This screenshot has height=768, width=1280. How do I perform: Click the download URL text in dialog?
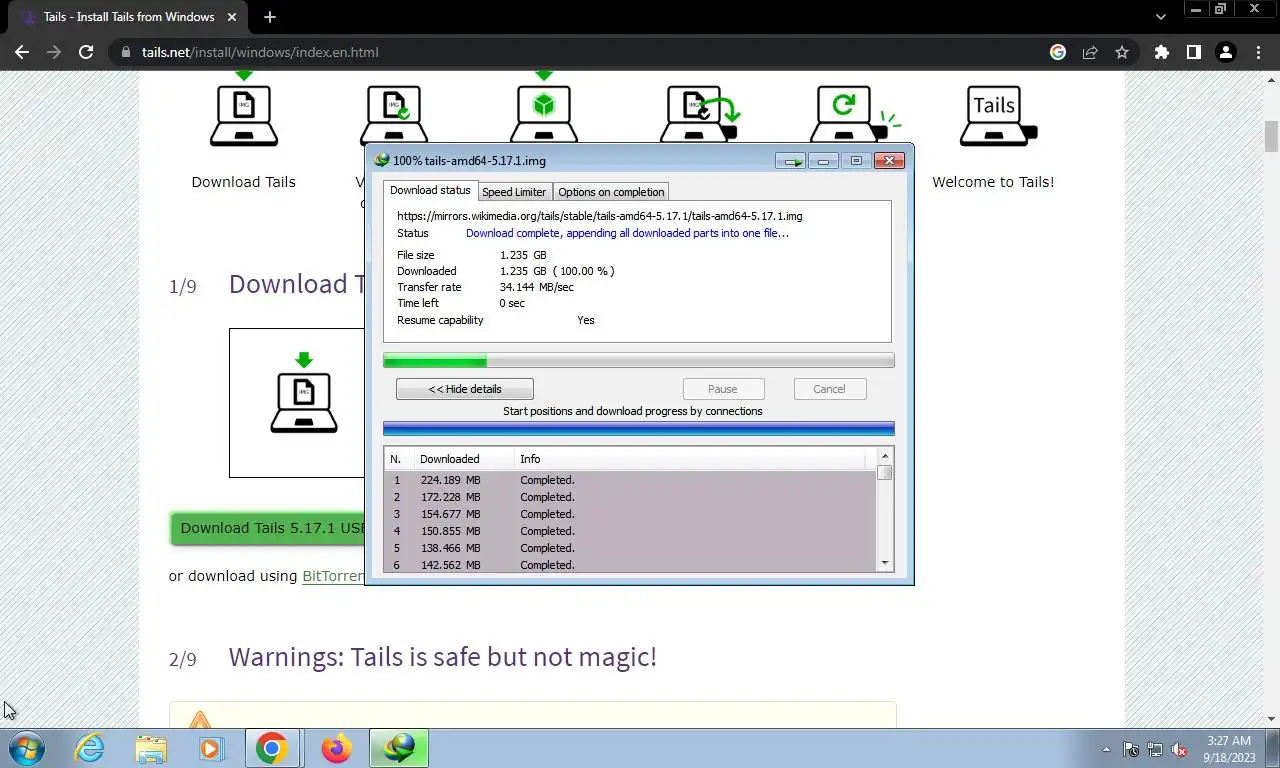[599, 216]
